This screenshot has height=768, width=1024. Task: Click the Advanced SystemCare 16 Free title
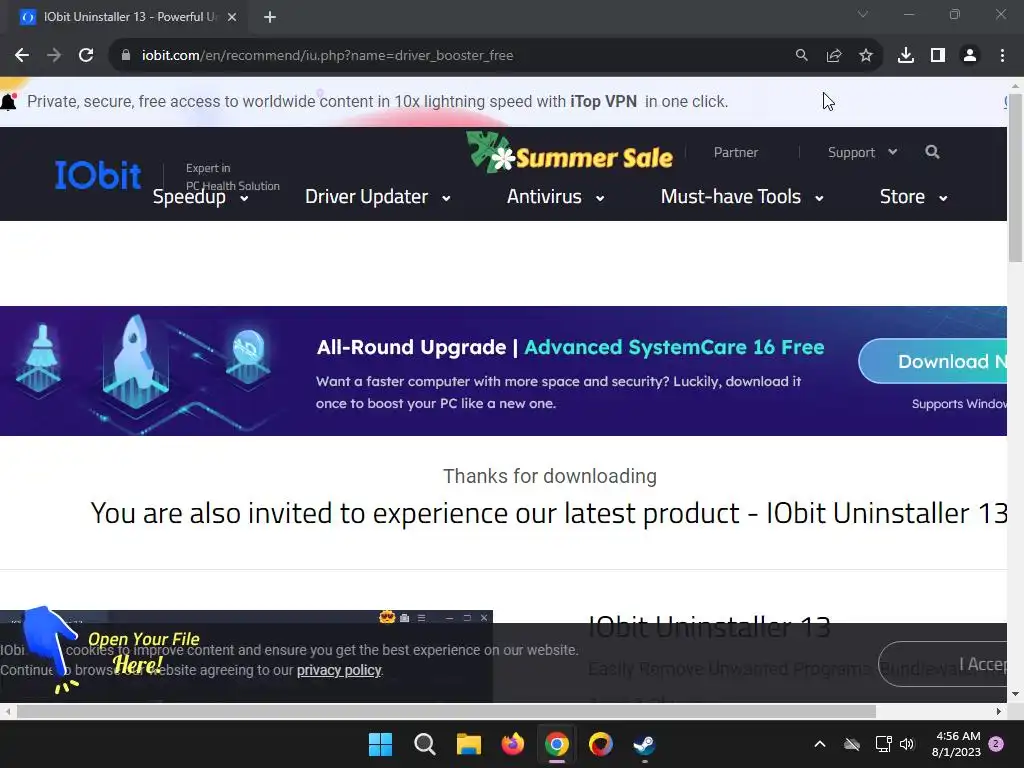pos(674,347)
